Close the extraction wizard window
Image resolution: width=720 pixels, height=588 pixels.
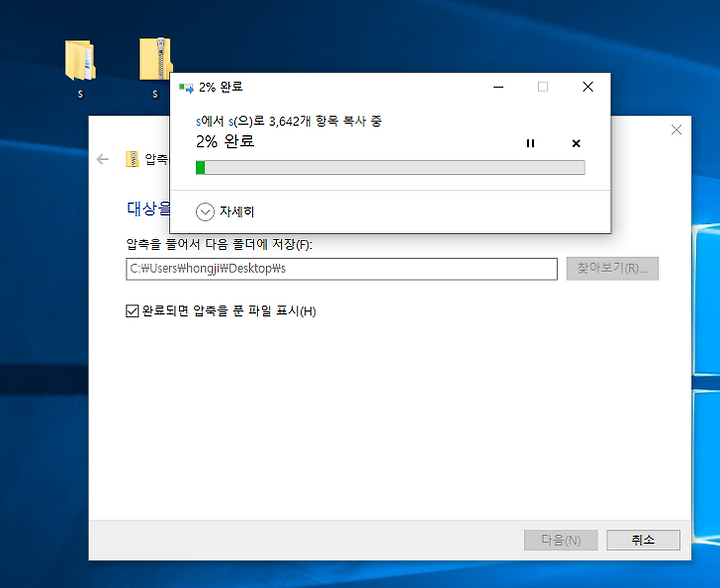click(676, 130)
